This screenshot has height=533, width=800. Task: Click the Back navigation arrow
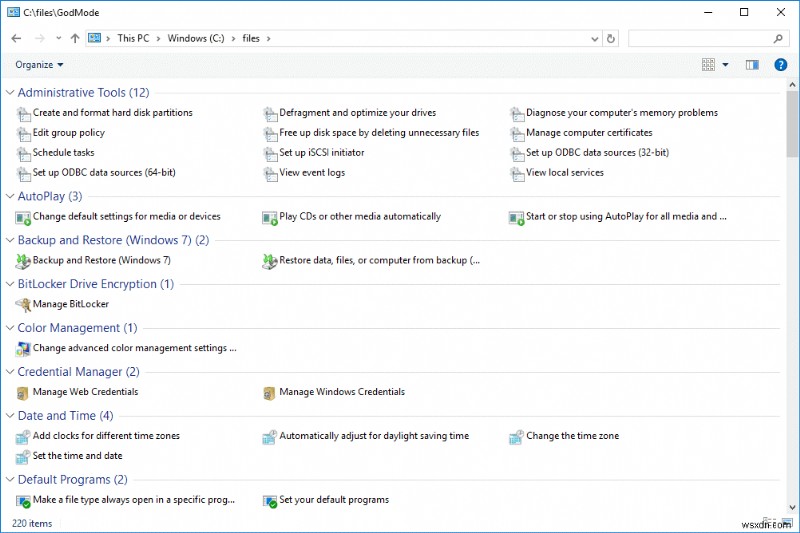(16, 38)
